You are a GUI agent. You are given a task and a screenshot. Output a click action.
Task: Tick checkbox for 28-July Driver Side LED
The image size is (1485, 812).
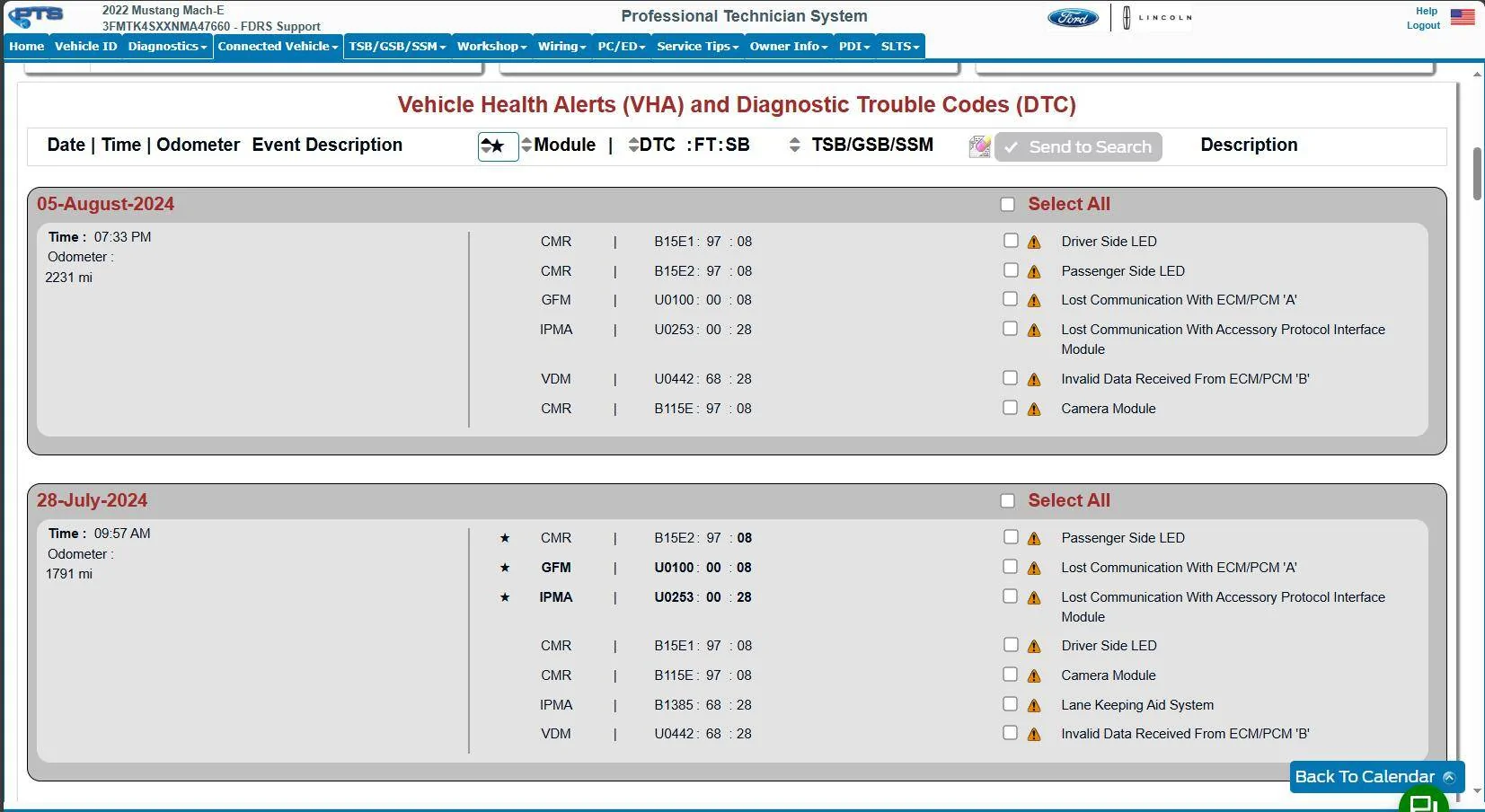[x=1011, y=645]
